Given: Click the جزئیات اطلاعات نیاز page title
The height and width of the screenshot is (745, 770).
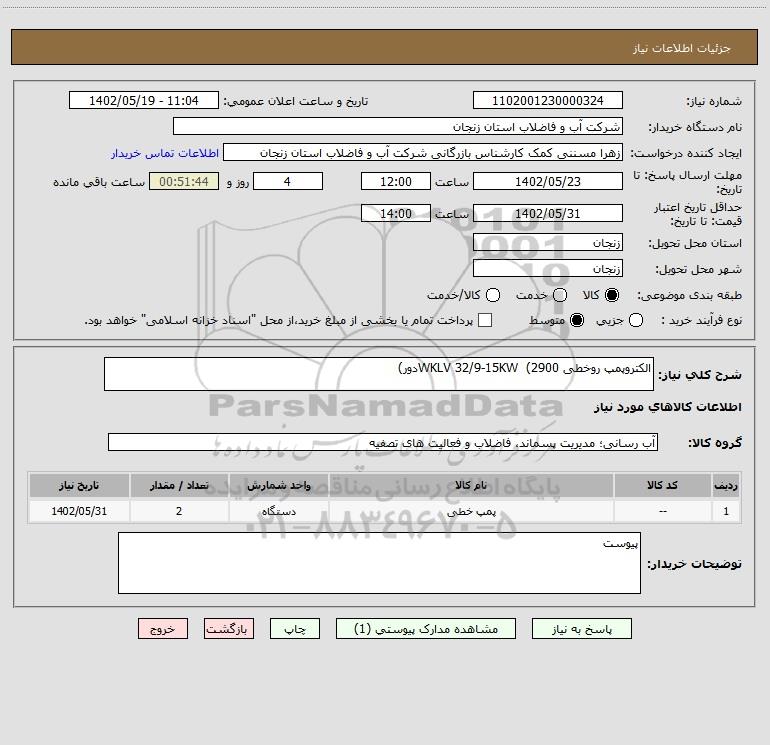Looking at the screenshot, I should (x=682, y=48).
